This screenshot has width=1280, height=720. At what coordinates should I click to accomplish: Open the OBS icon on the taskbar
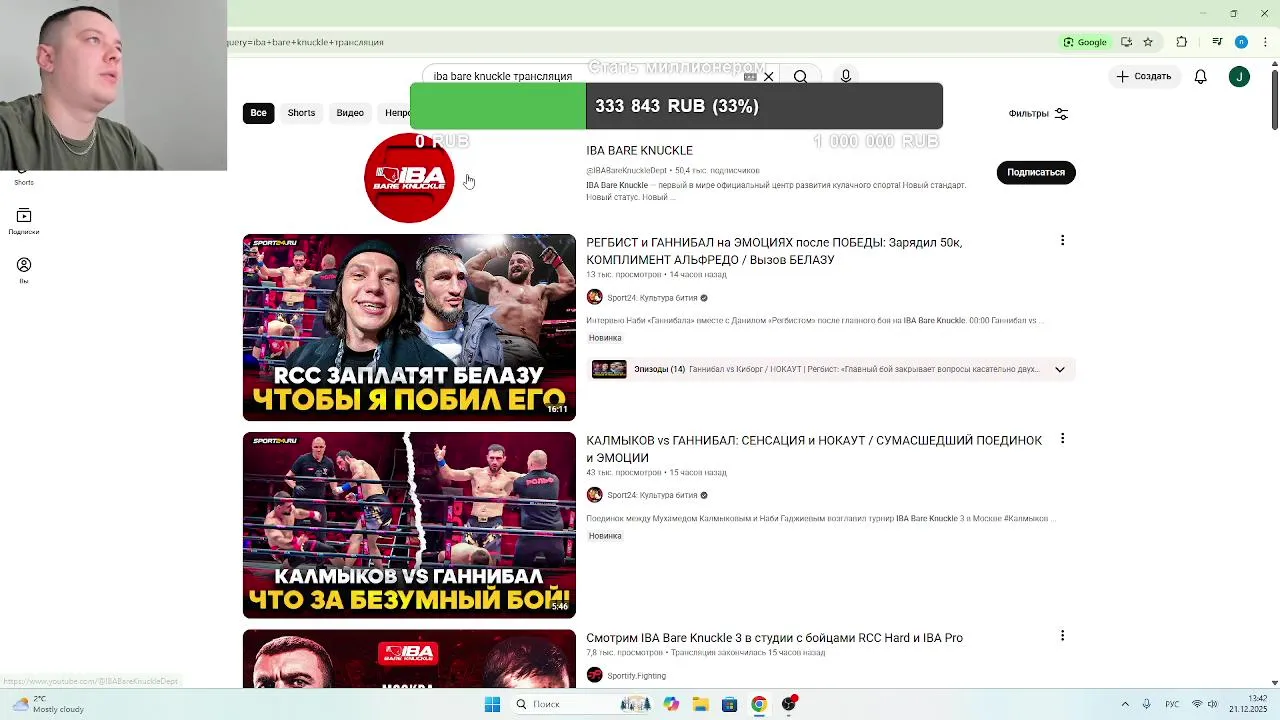click(x=789, y=704)
